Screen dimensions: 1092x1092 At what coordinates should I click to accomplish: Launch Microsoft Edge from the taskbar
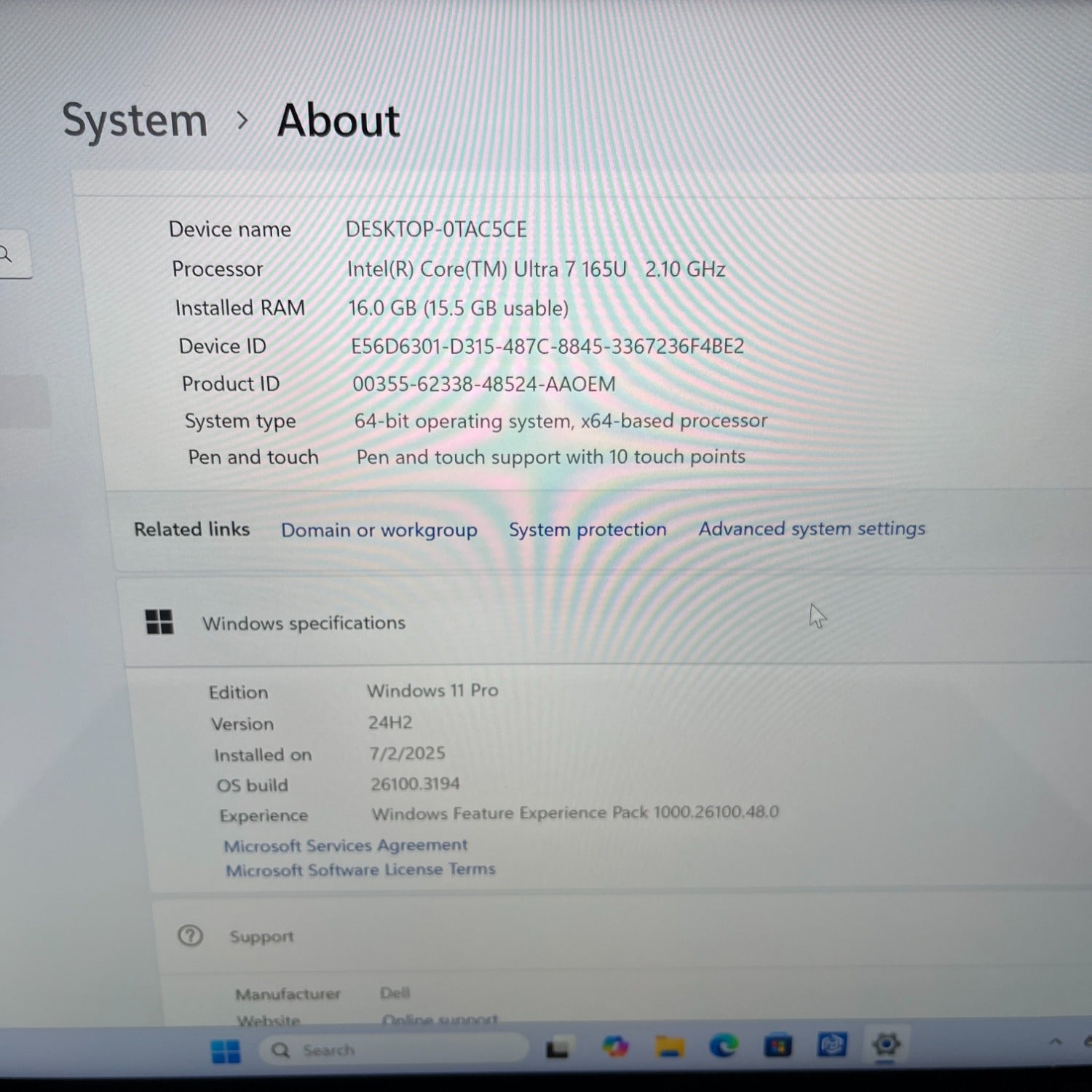724,1046
